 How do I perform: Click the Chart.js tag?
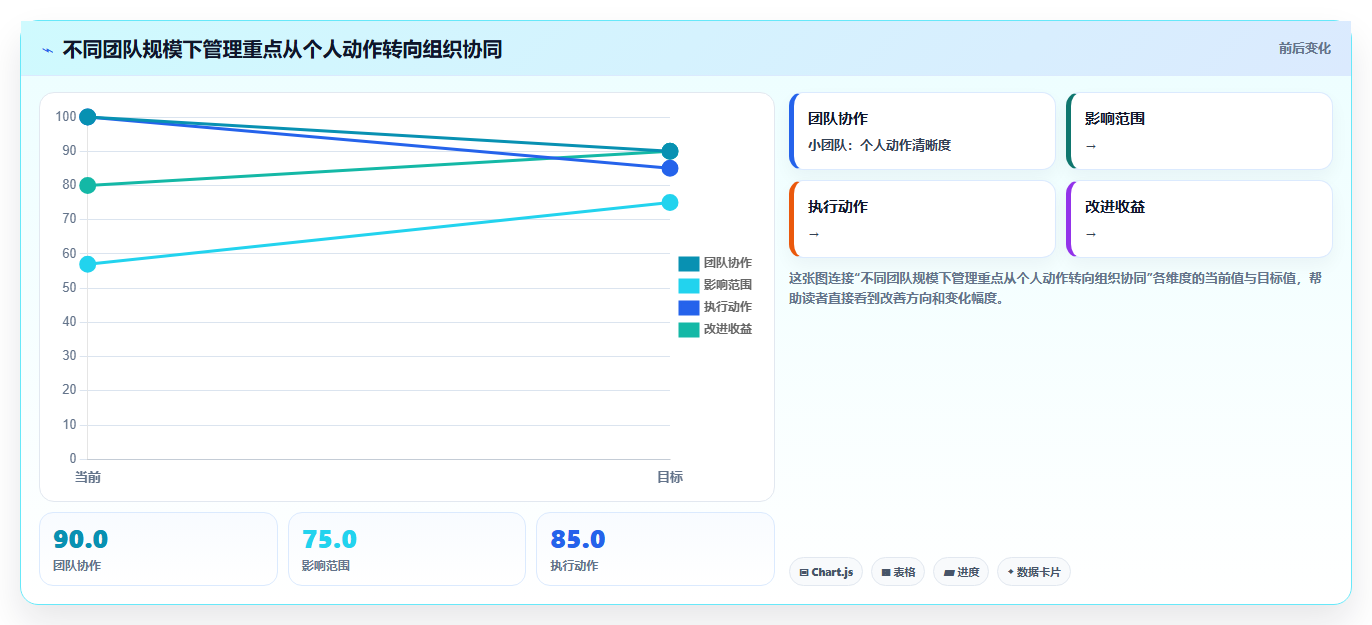826,572
